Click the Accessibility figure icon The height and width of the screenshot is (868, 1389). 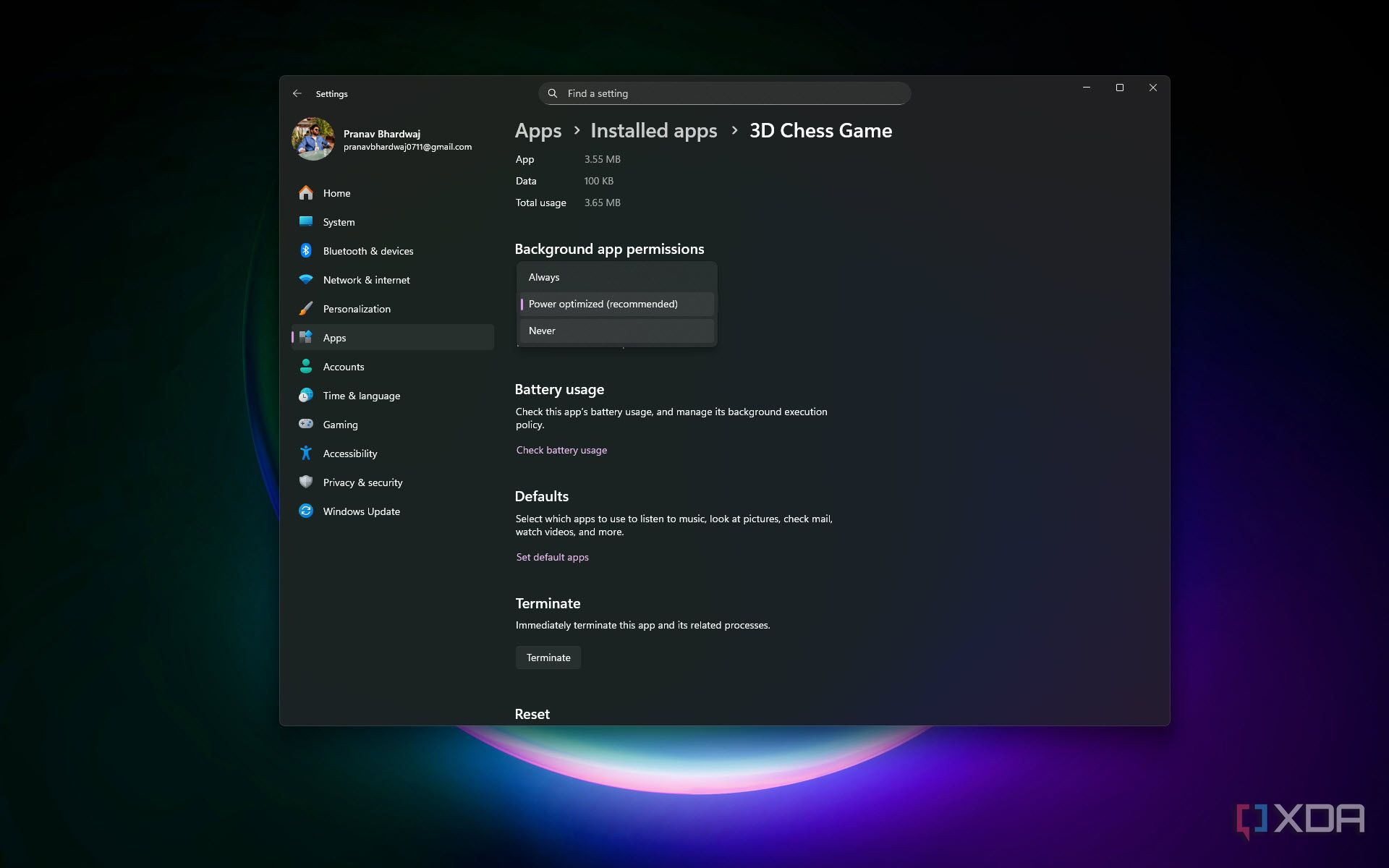(306, 453)
